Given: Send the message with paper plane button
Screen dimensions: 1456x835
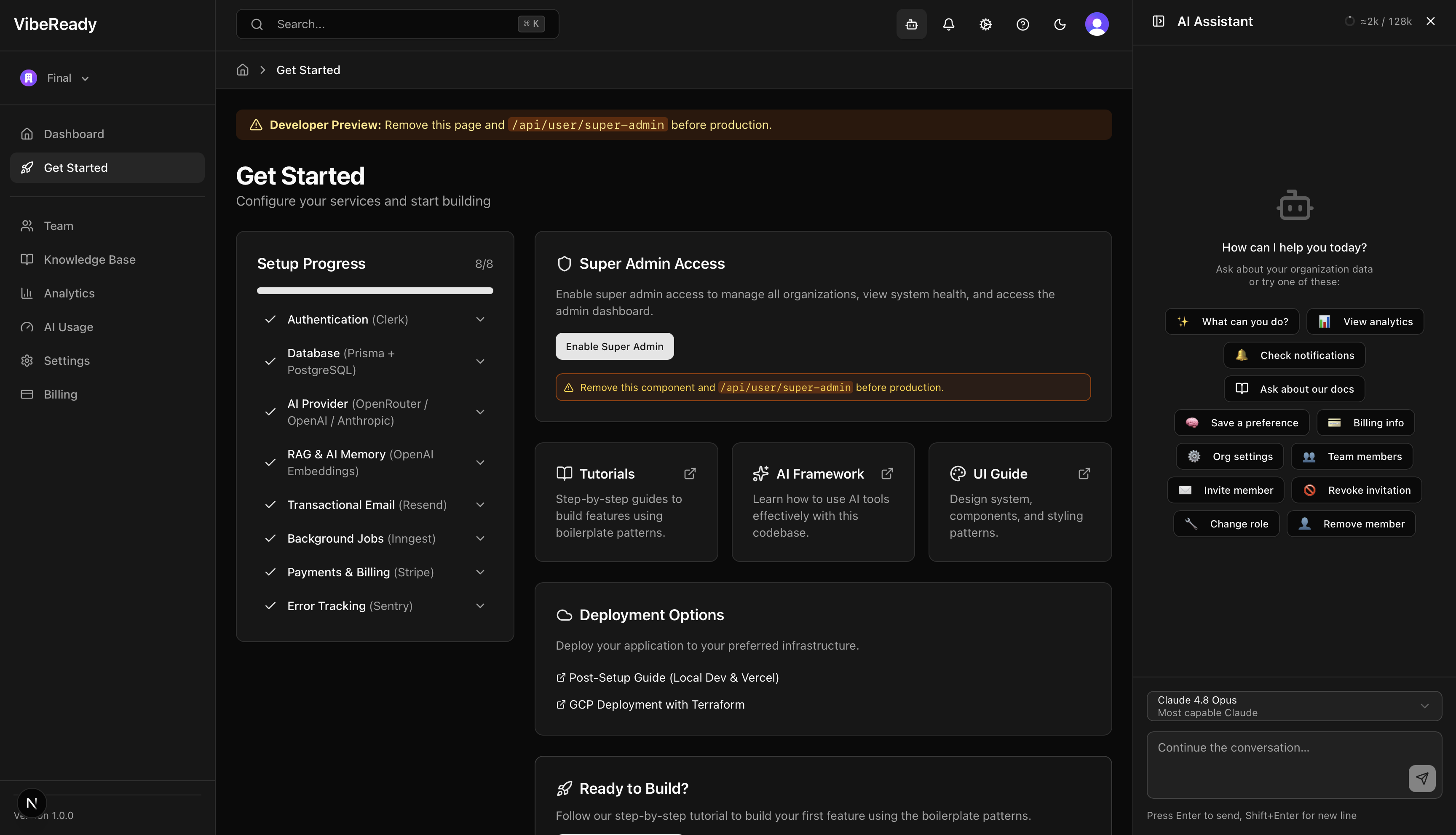Looking at the screenshot, I should point(1421,778).
